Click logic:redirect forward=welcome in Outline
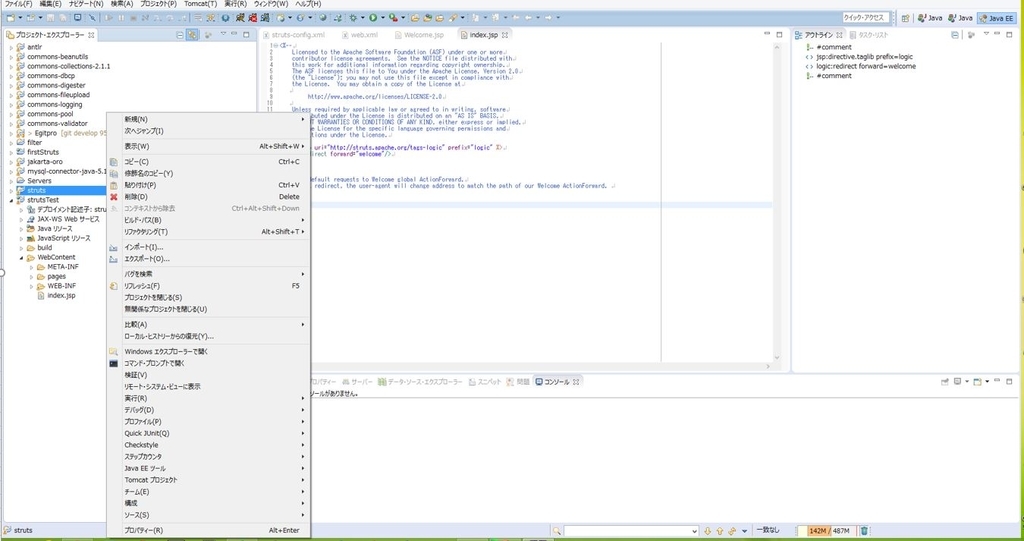This screenshot has width=1024, height=541. click(x=865, y=66)
